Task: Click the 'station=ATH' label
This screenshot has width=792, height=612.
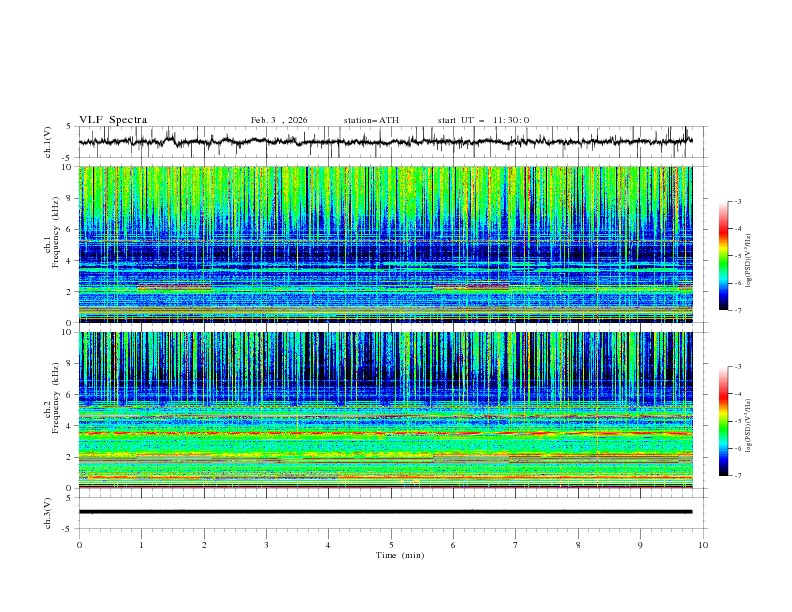Action: click(371, 120)
